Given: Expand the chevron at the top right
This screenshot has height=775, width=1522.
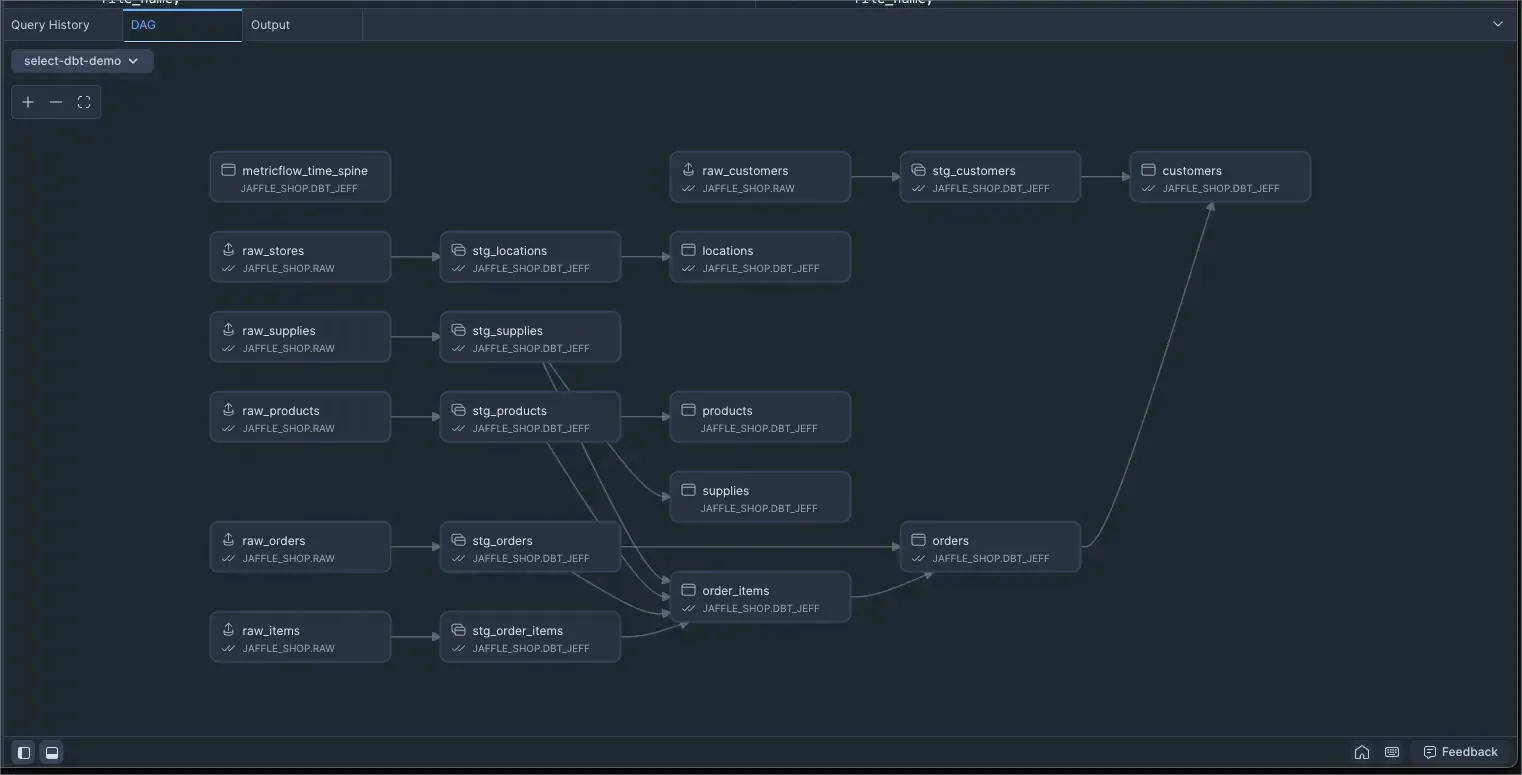Looking at the screenshot, I should [1497, 24].
